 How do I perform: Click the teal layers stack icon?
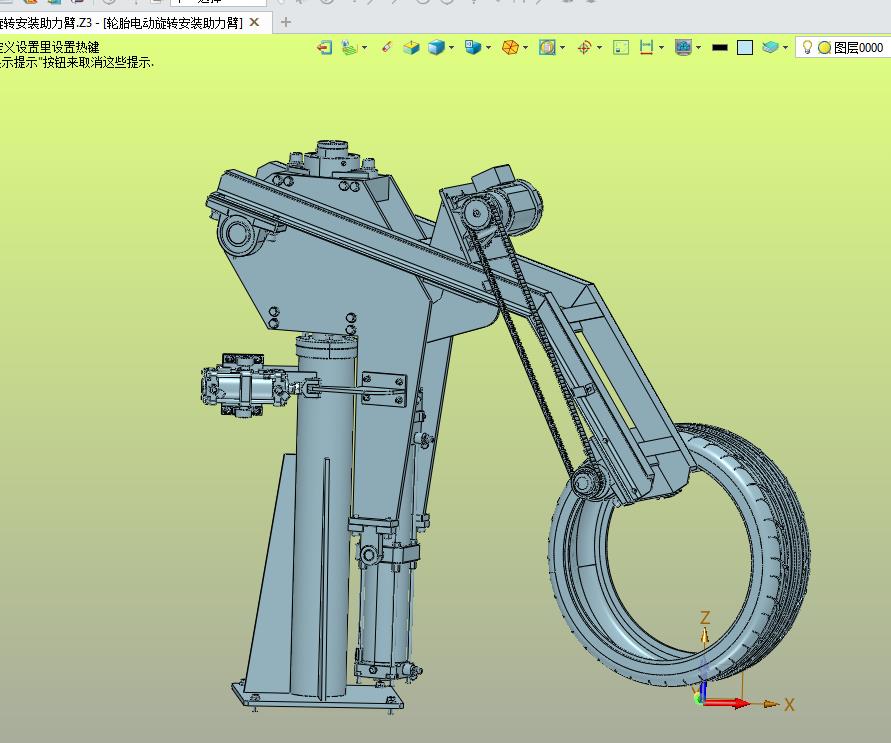(770, 47)
